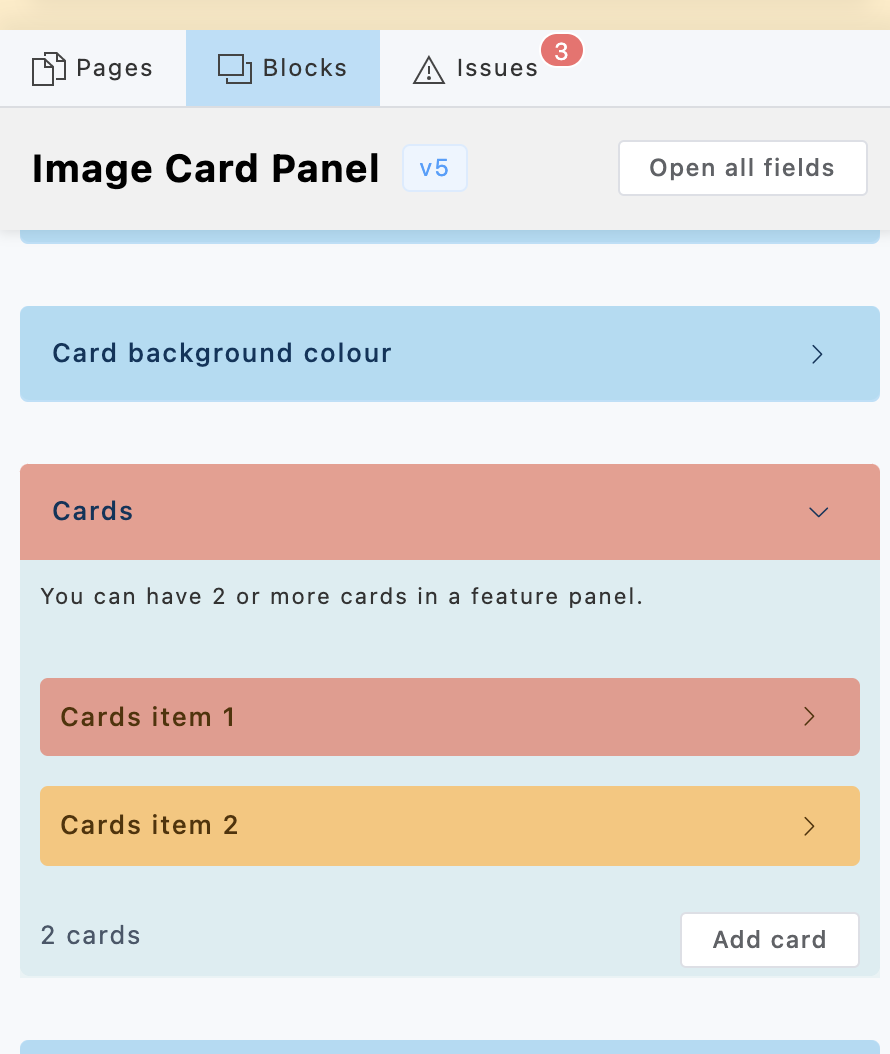The width and height of the screenshot is (890, 1054).
Task: Select the Cards item 2 label
Action: tap(150, 825)
